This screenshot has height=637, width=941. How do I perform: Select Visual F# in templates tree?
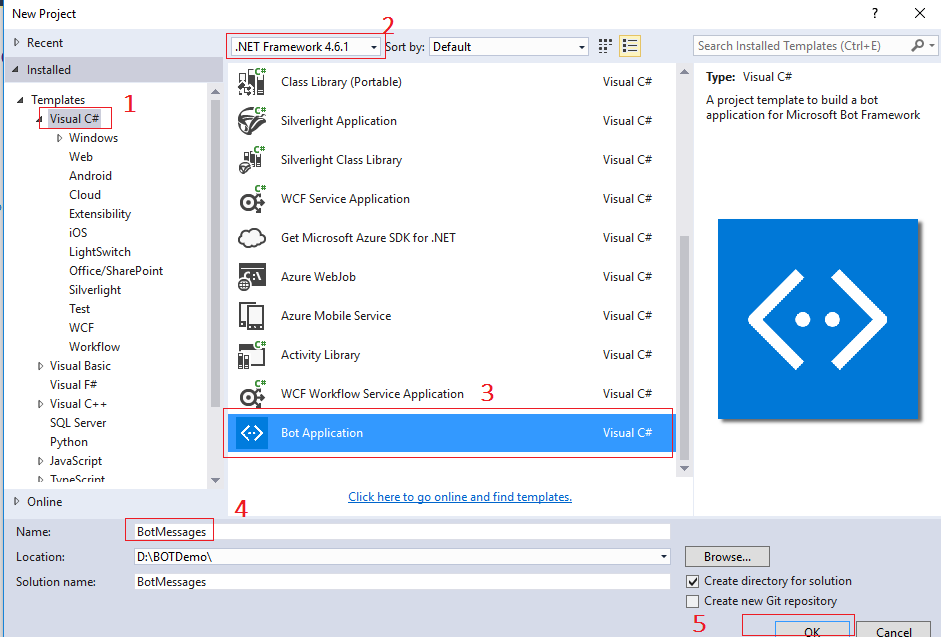tap(73, 385)
